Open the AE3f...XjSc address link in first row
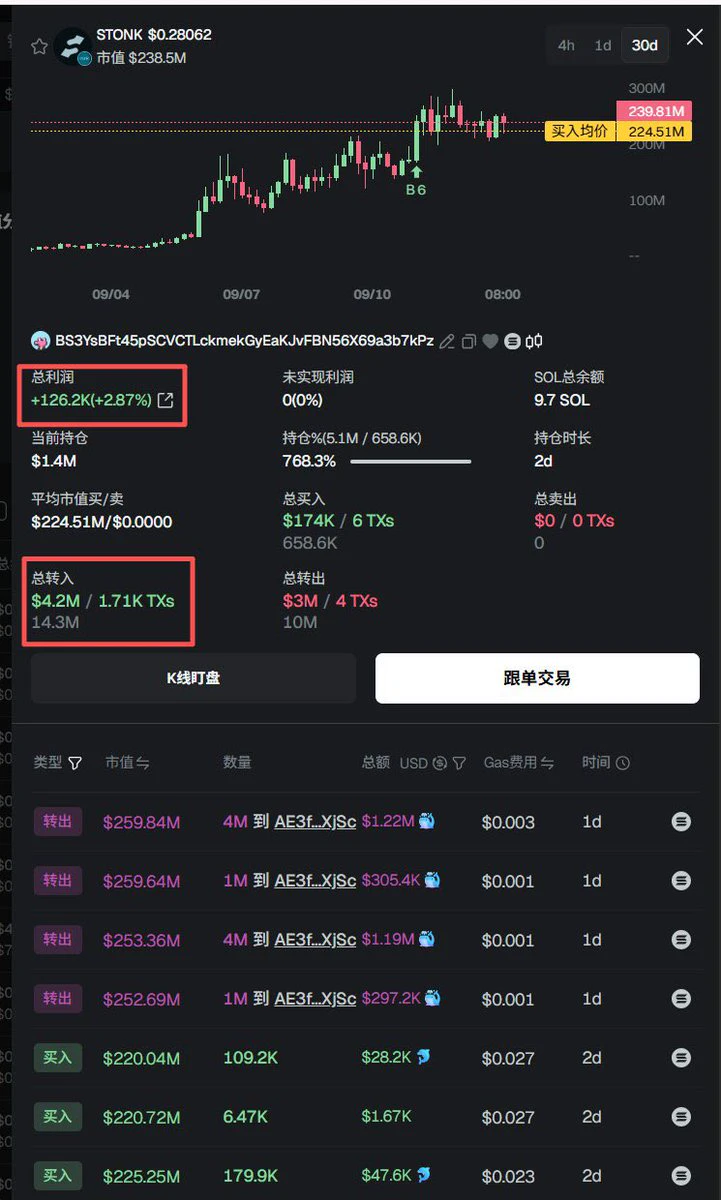This screenshot has height=1200, width=721. 315,822
